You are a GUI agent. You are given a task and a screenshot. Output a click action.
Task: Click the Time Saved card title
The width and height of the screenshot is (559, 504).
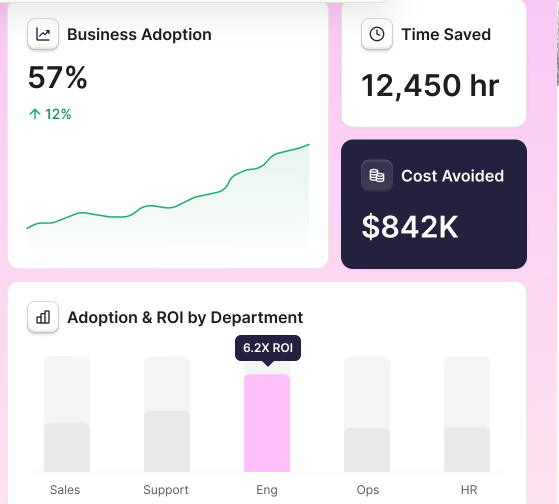pyautogui.click(x=446, y=35)
